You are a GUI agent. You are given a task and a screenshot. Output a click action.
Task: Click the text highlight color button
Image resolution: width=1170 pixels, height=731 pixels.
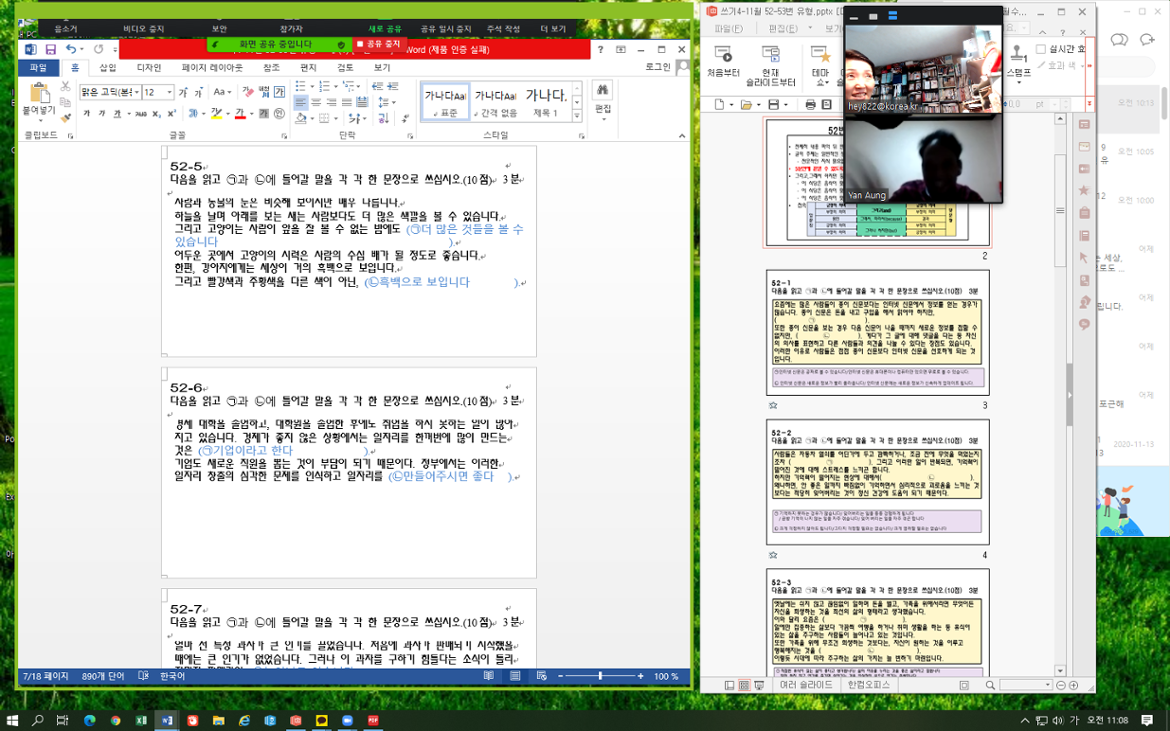click(x=216, y=114)
